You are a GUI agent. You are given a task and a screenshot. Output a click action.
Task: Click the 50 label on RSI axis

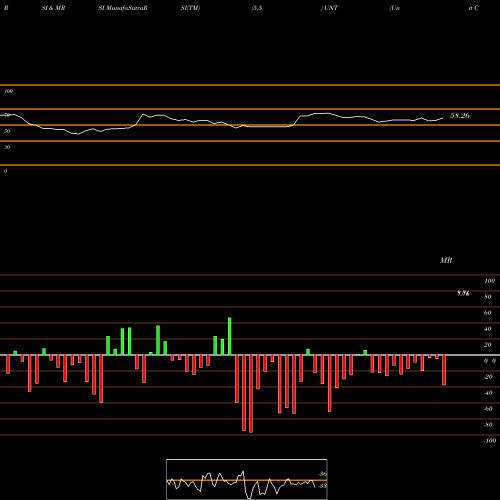coord(7,131)
